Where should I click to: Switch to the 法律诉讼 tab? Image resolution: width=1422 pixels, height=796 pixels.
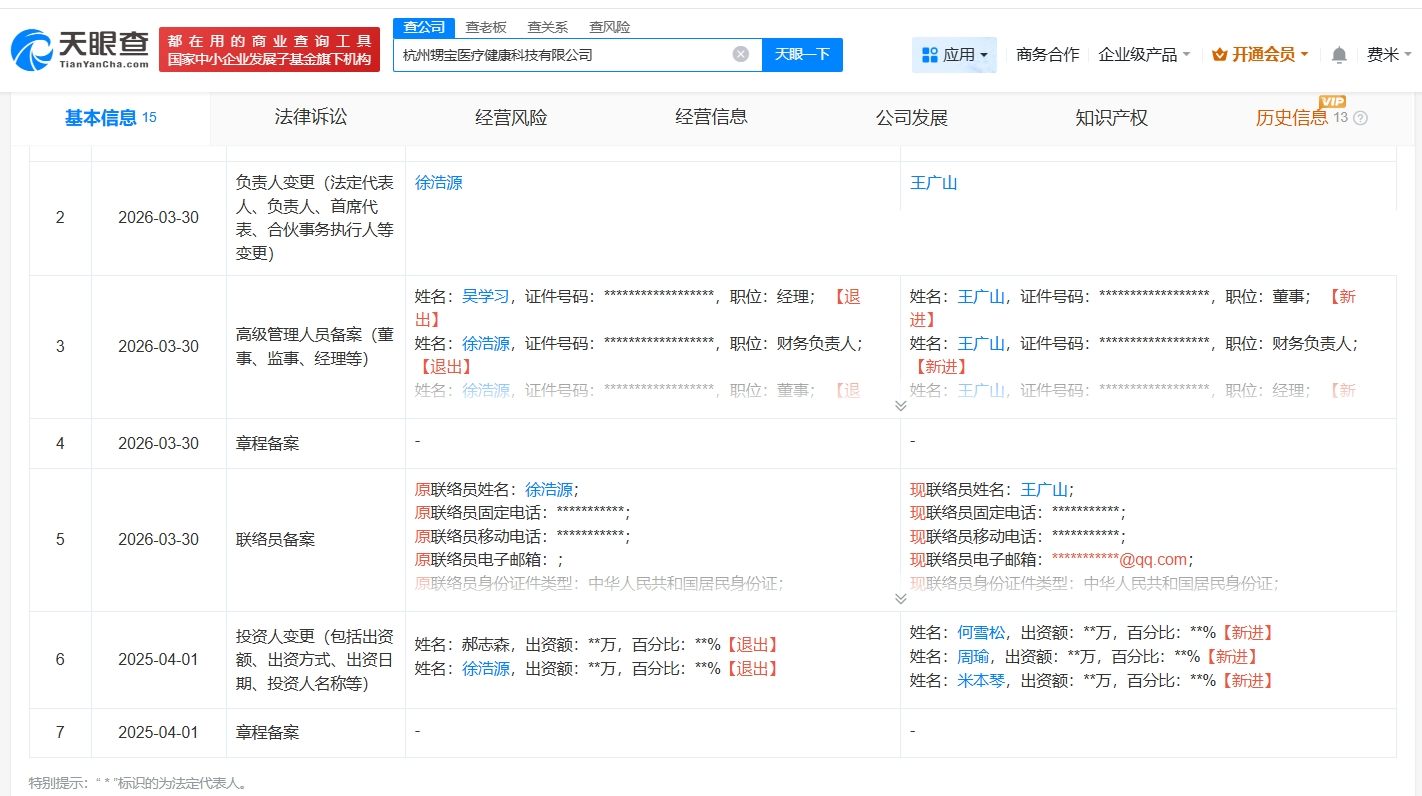311,117
